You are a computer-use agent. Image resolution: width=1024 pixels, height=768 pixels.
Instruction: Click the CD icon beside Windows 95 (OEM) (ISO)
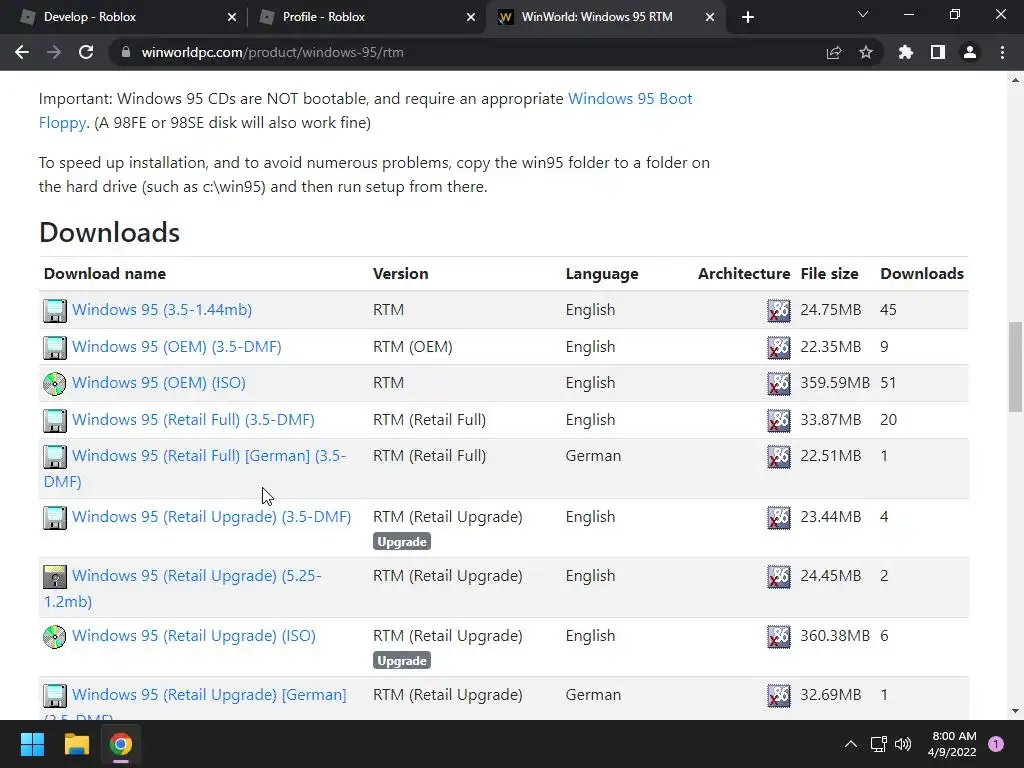[55, 383]
